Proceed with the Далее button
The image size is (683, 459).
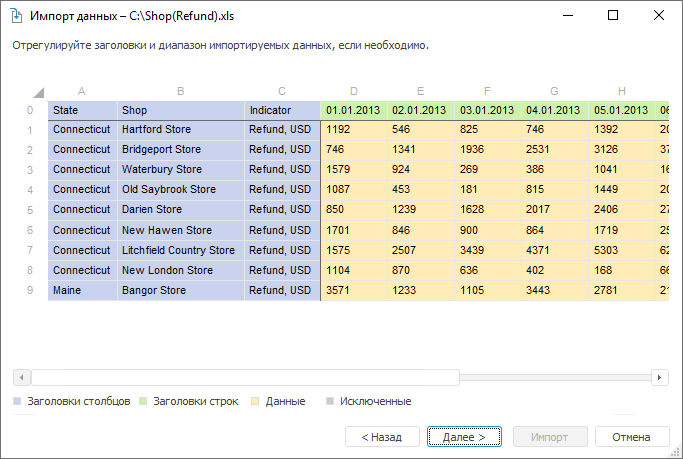pyautogui.click(x=464, y=437)
